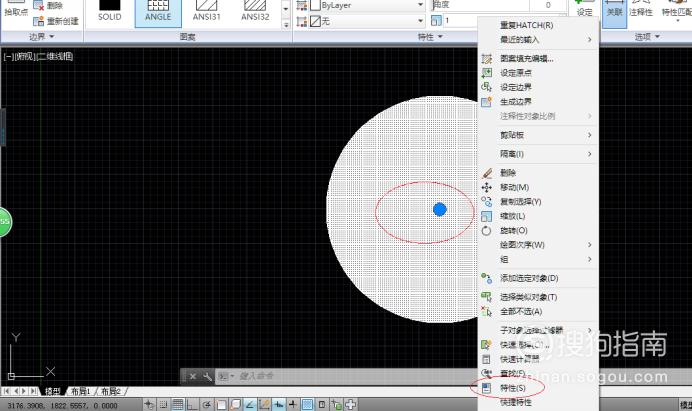The image size is (692, 411).
Task: Switch to the 布局2 layout tab
Action: [111, 391]
